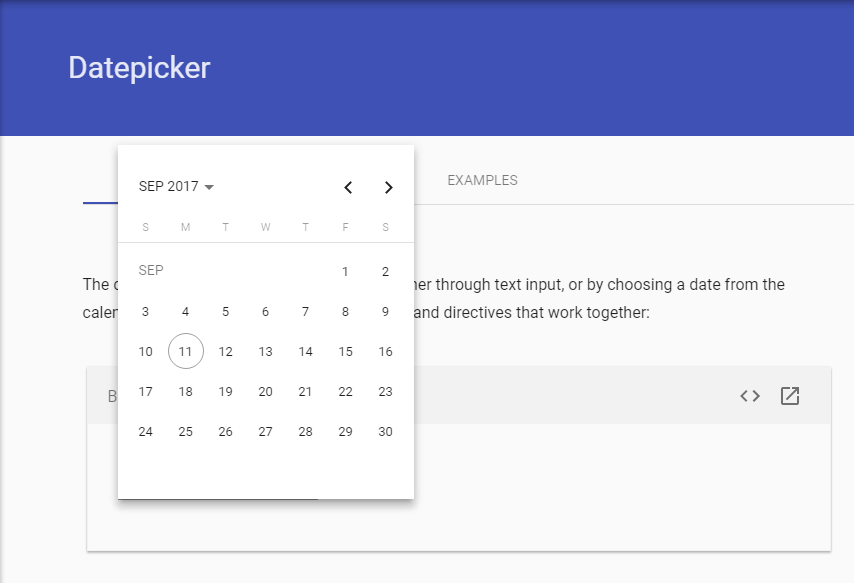The image size is (854, 583).
Task: Click the Datepicker page title
Action: click(x=139, y=68)
